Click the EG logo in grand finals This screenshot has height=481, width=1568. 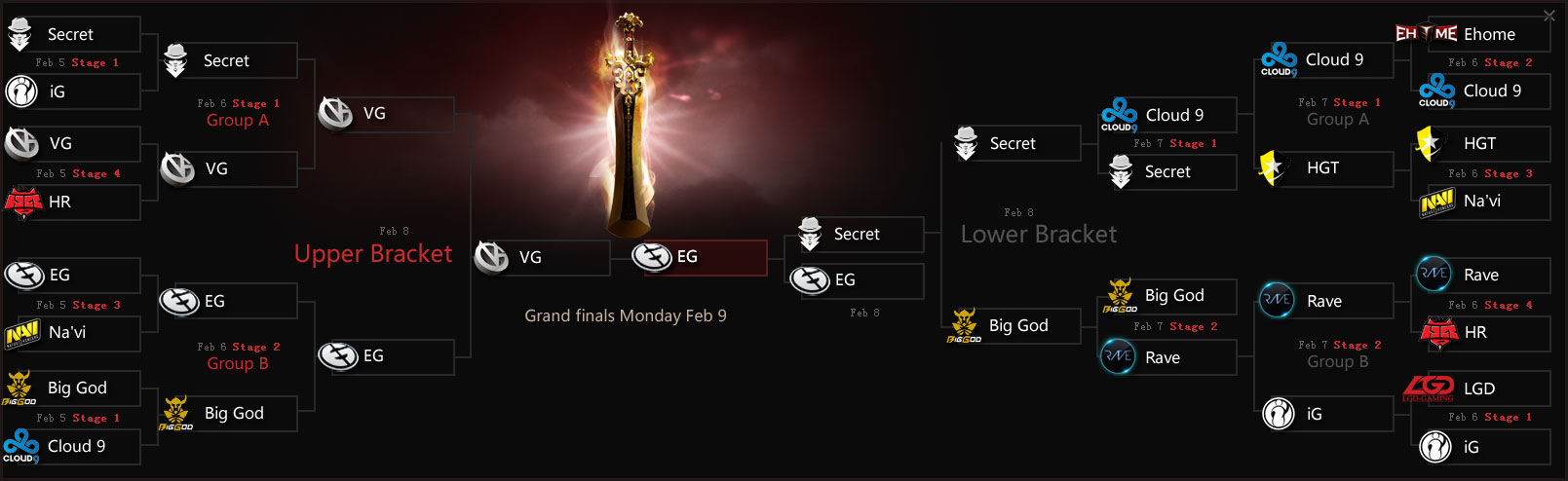pos(651,256)
